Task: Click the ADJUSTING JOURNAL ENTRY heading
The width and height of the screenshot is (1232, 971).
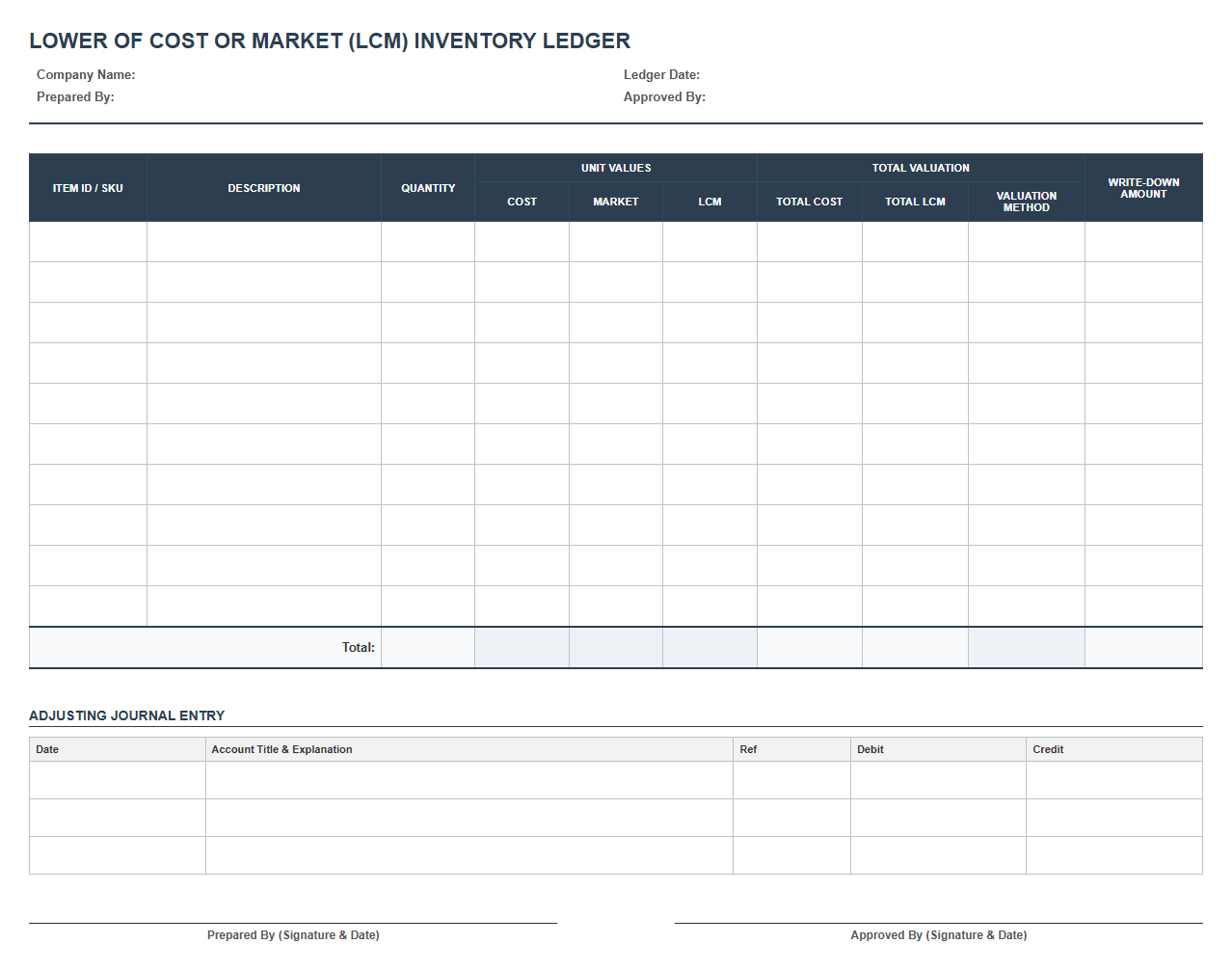Action: [x=127, y=715]
